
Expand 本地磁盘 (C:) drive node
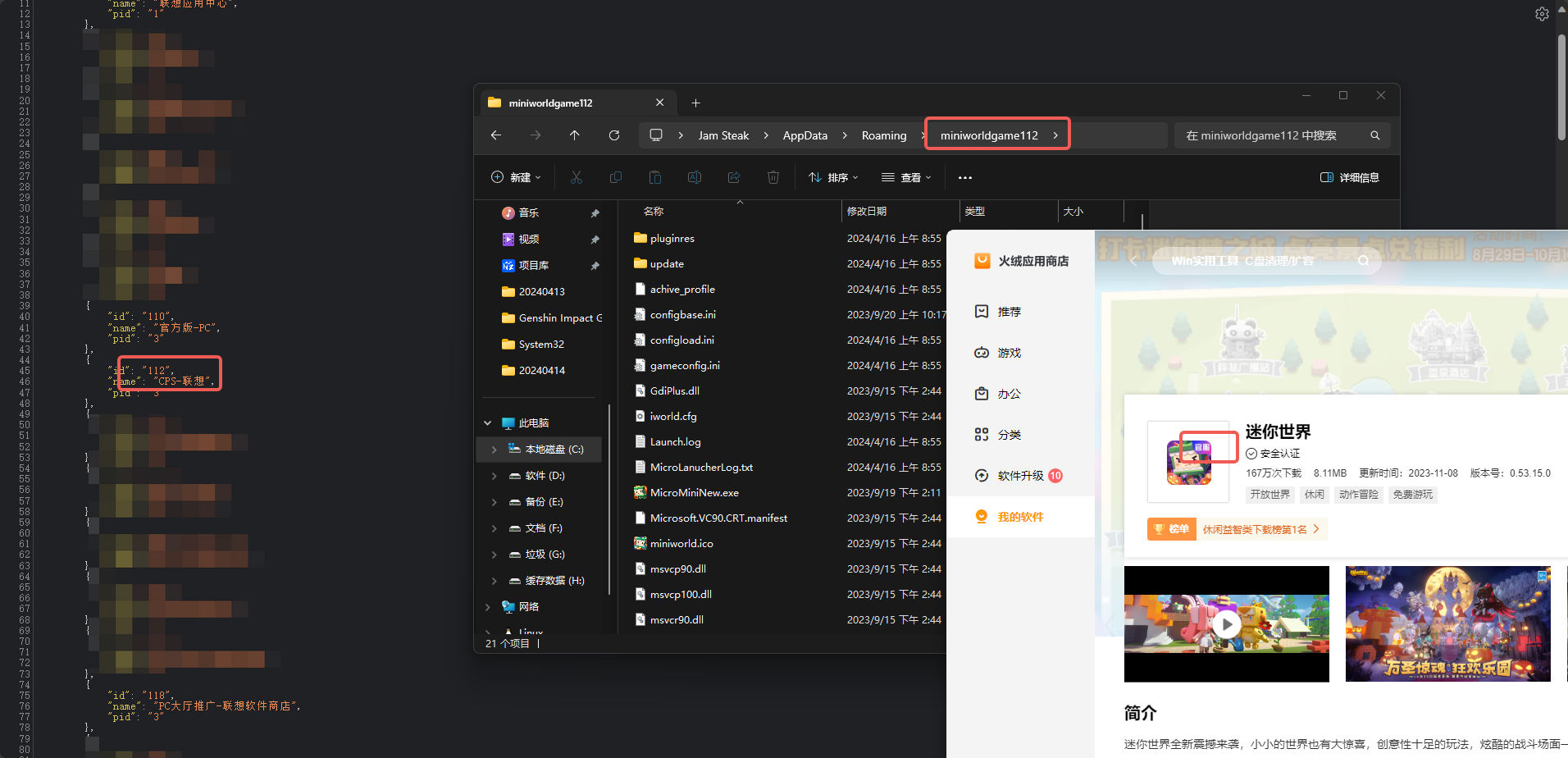[494, 450]
